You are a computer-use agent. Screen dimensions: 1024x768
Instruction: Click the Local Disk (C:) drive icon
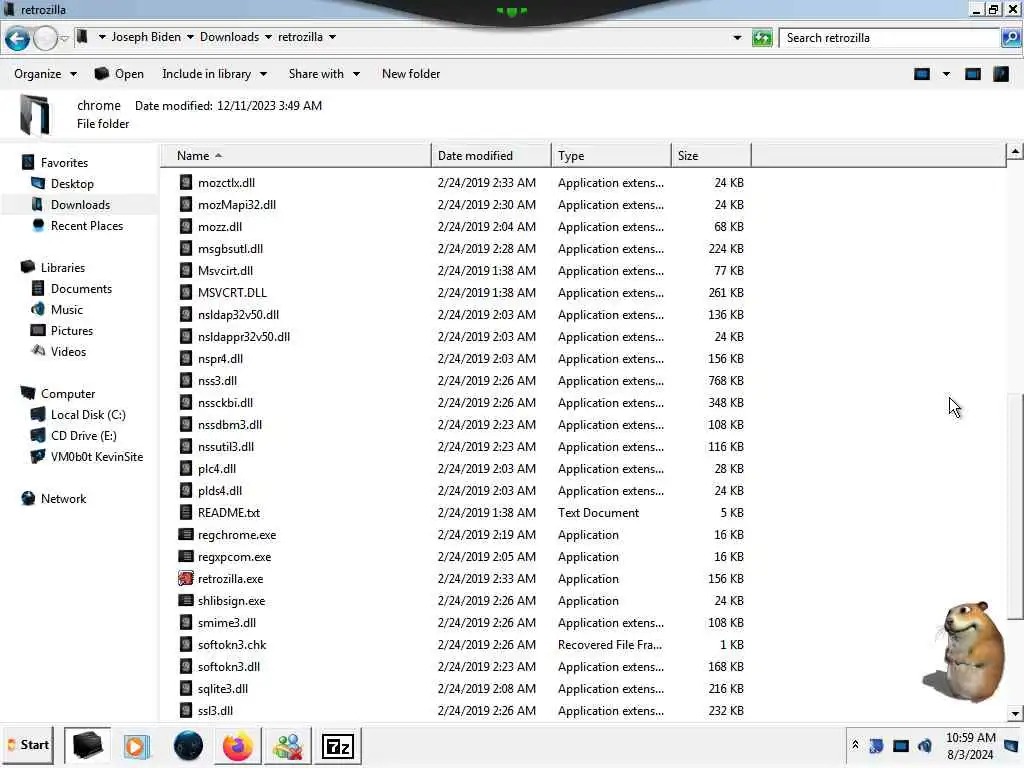pos(38,415)
